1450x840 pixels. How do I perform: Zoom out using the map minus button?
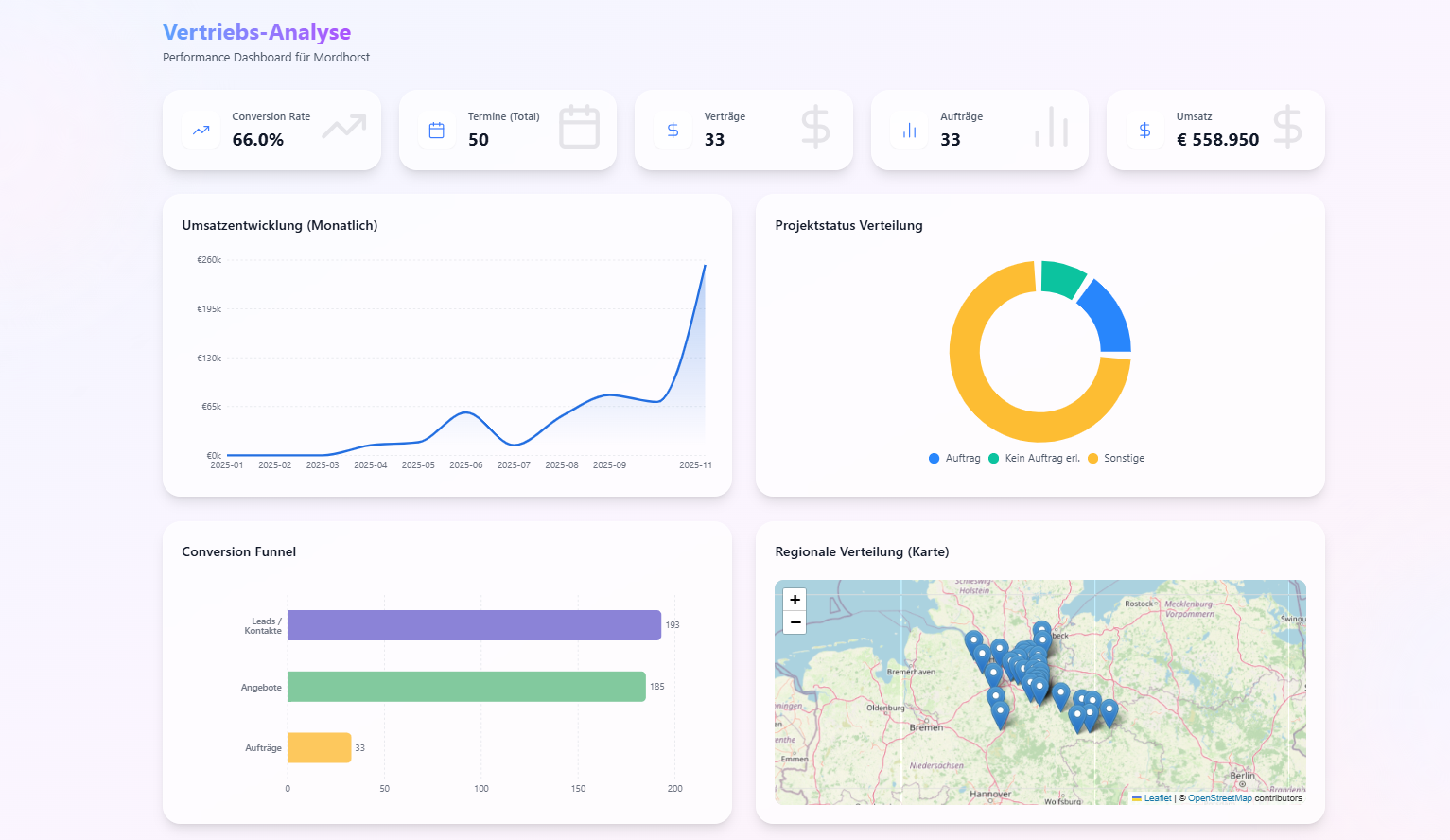coord(795,622)
